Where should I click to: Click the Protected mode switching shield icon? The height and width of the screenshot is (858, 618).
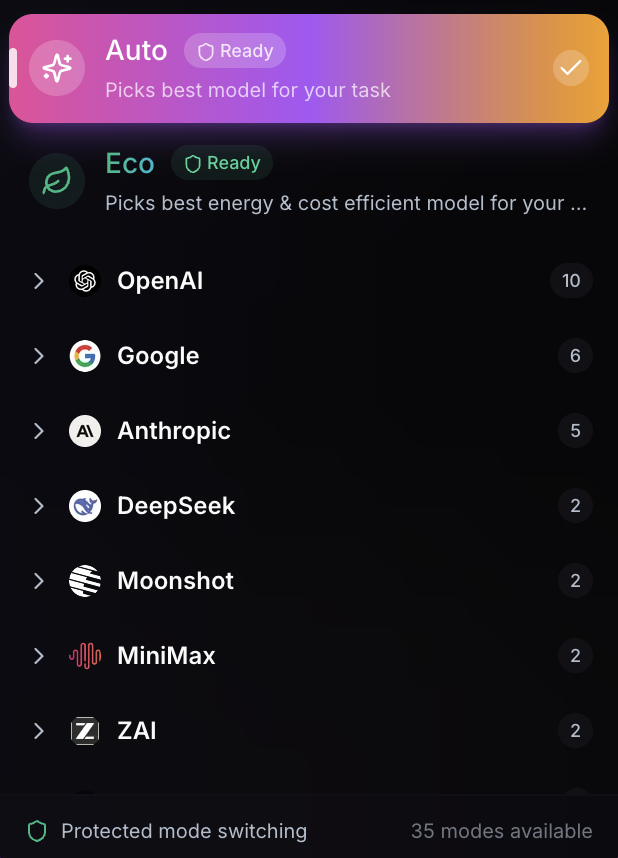(37, 831)
